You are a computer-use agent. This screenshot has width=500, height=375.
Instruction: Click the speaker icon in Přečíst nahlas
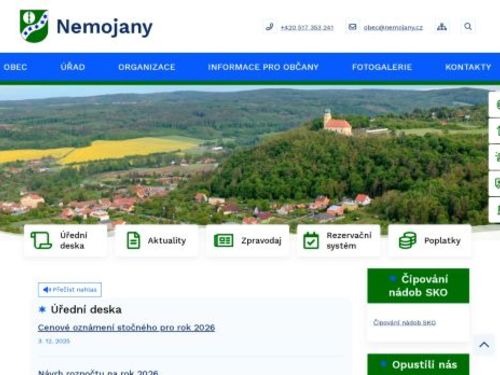[47, 290]
